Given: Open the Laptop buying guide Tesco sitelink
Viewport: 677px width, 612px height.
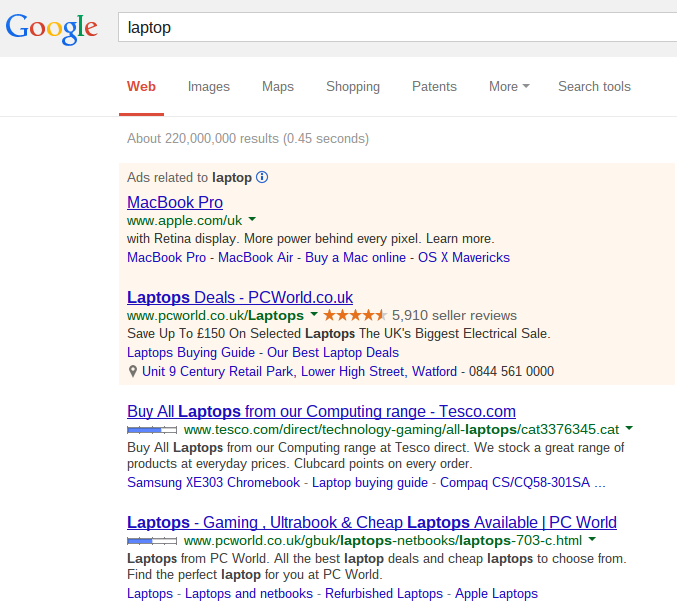Looking at the screenshot, I should (x=370, y=482).
